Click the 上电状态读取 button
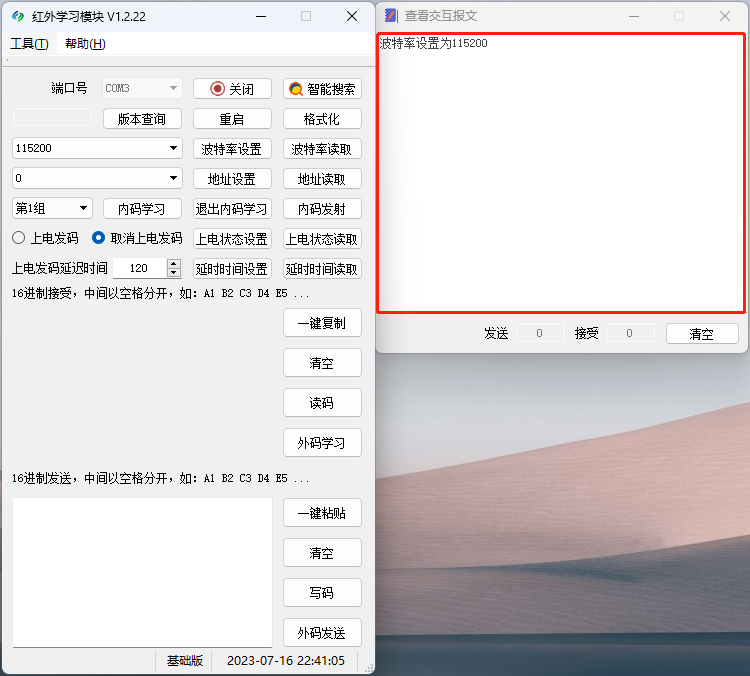The image size is (750, 676). (x=322, y=239)
